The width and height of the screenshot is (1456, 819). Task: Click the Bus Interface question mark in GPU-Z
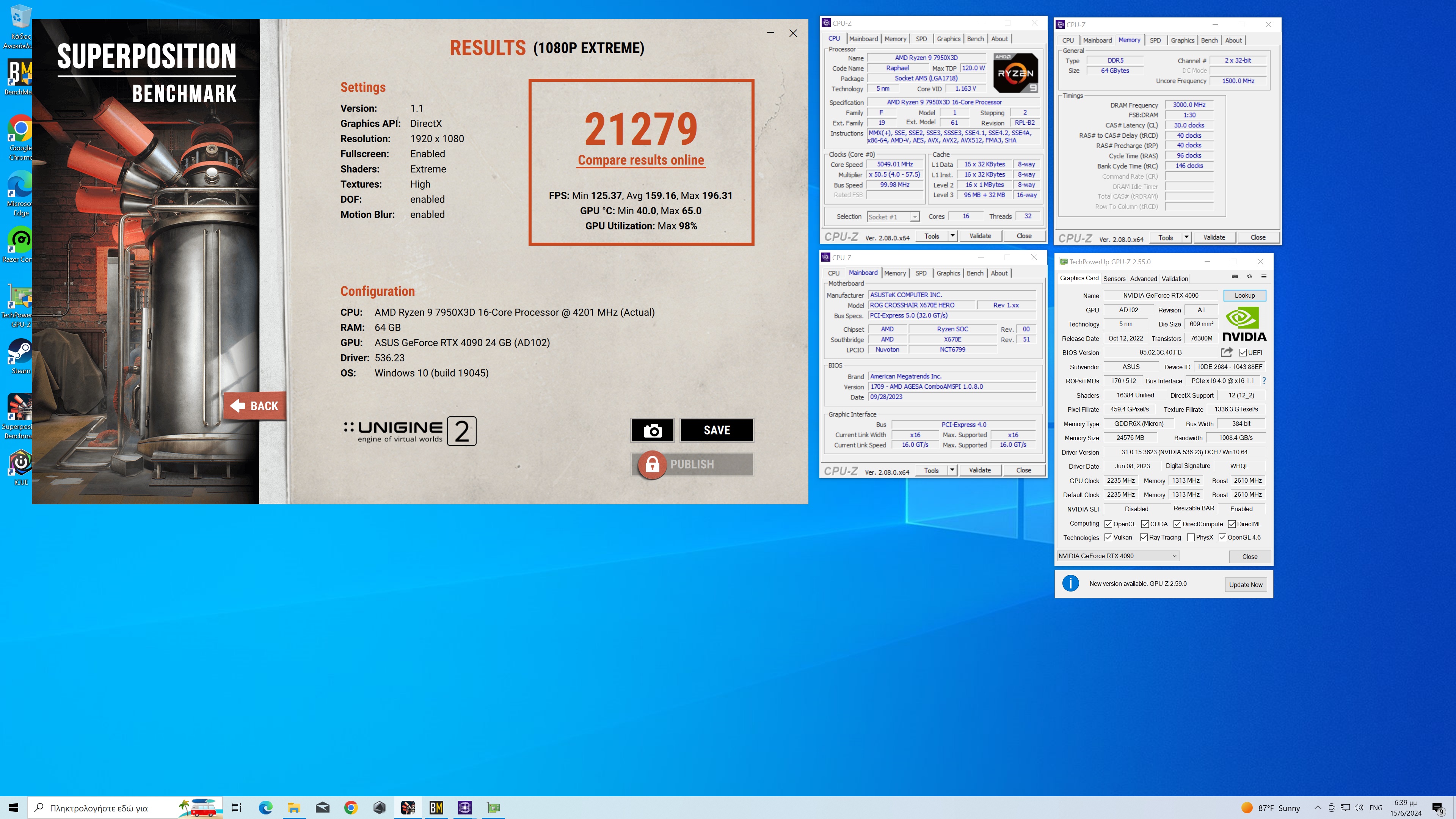pos(1264,380)
